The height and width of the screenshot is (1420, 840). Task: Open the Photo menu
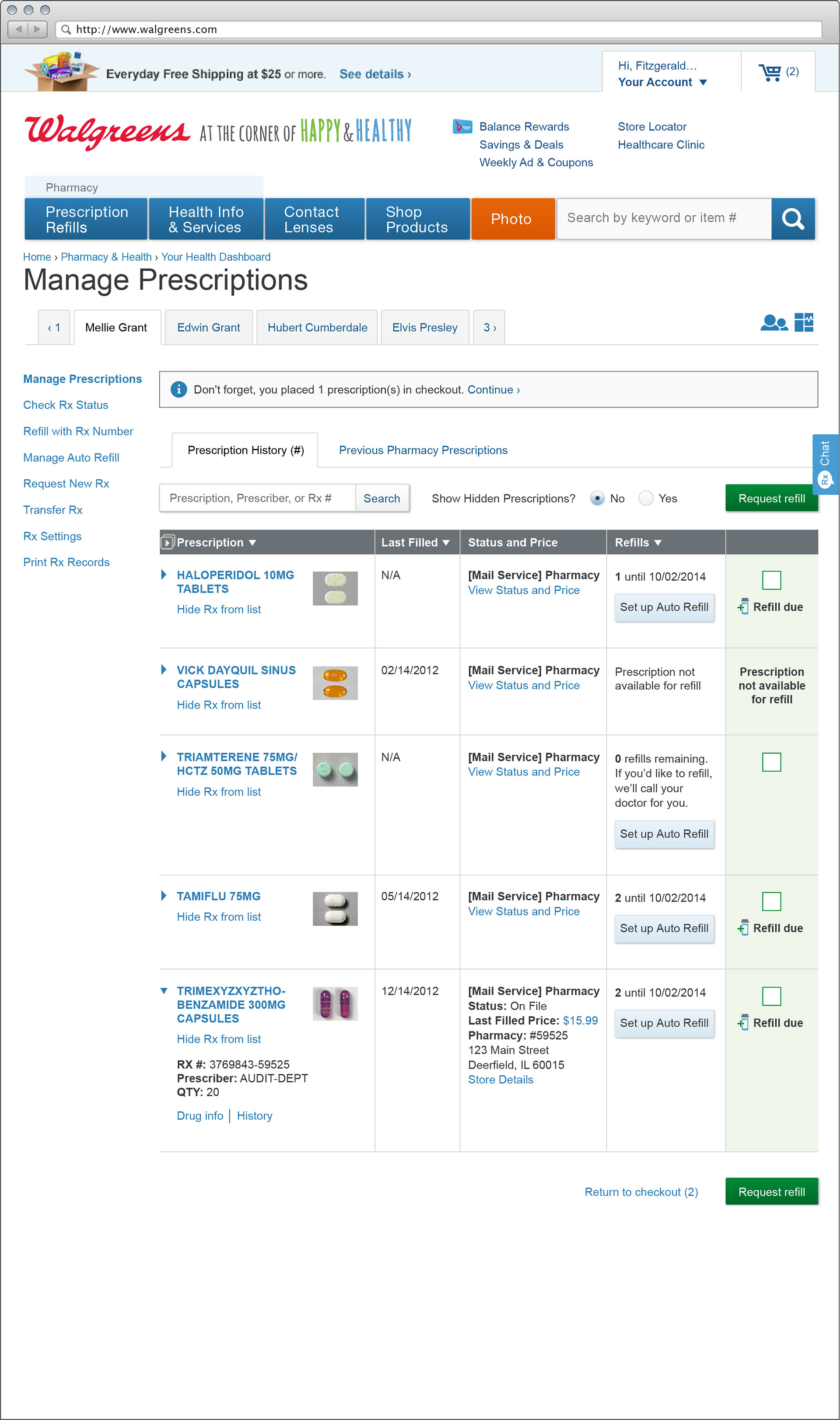pos(512,219)
